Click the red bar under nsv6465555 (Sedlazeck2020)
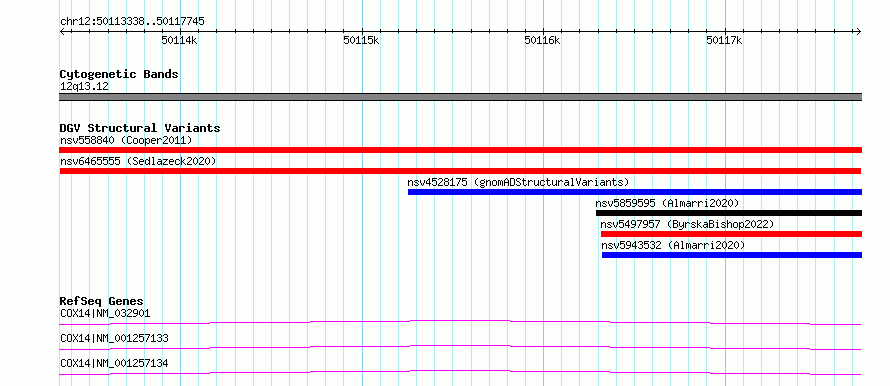The image size is (890, 386). click(460, 171)
